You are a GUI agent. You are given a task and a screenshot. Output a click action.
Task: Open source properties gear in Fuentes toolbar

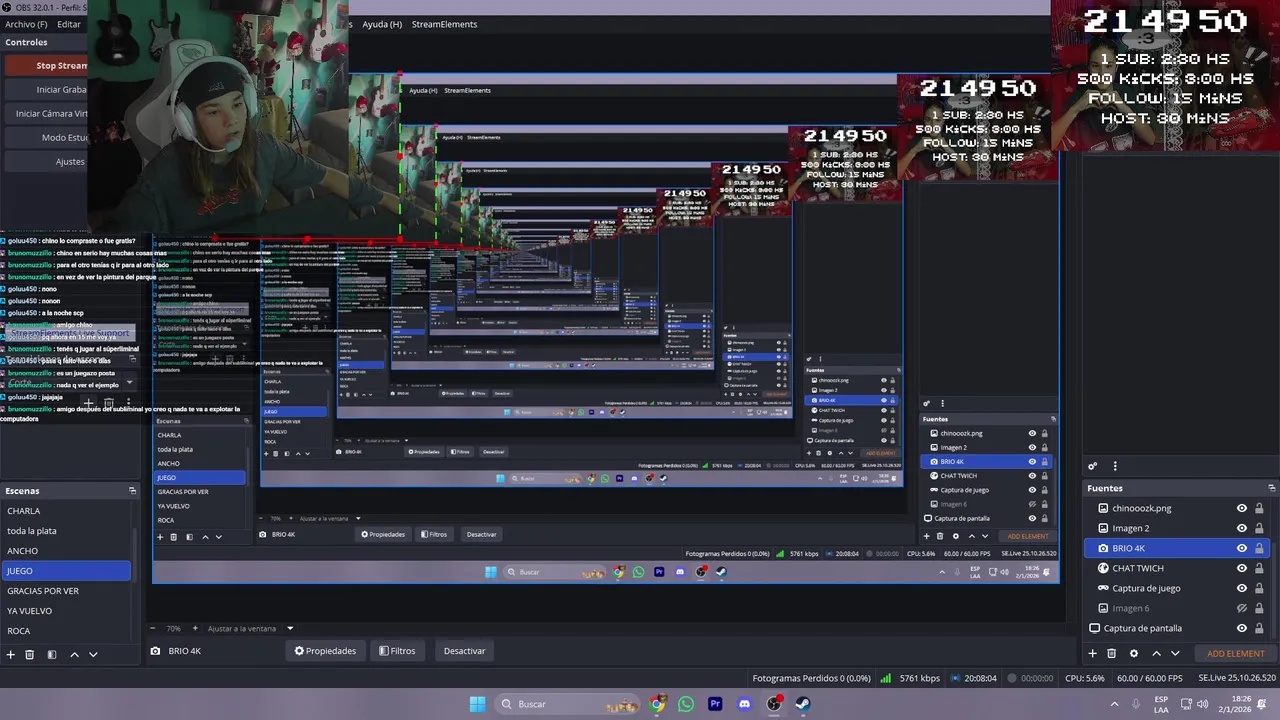pyautogui.click(x=1133, y=653)
